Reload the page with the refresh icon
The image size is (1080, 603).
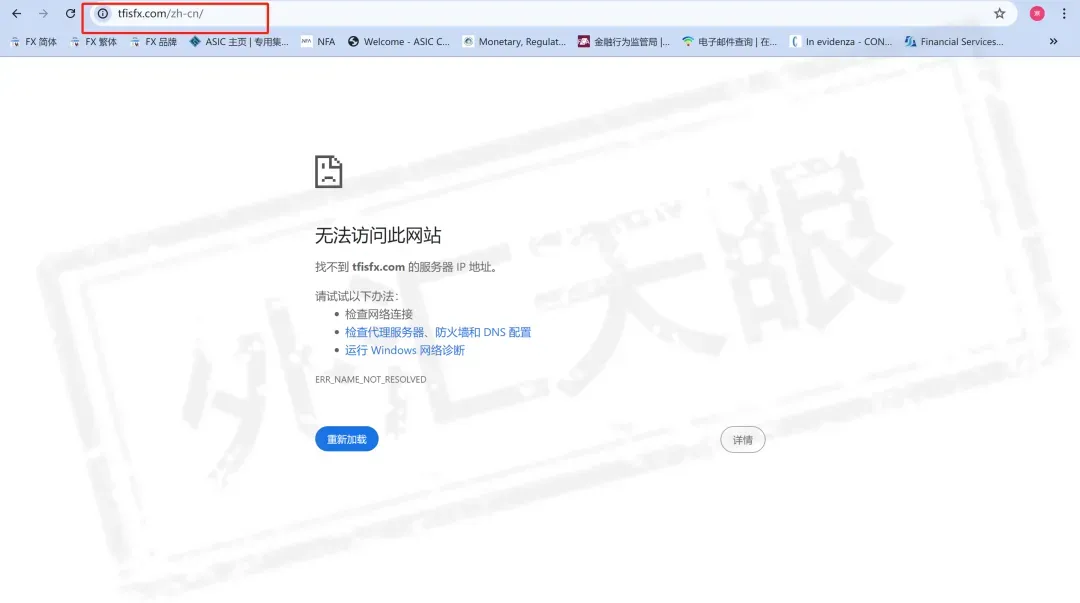click(x=70, y=13)
